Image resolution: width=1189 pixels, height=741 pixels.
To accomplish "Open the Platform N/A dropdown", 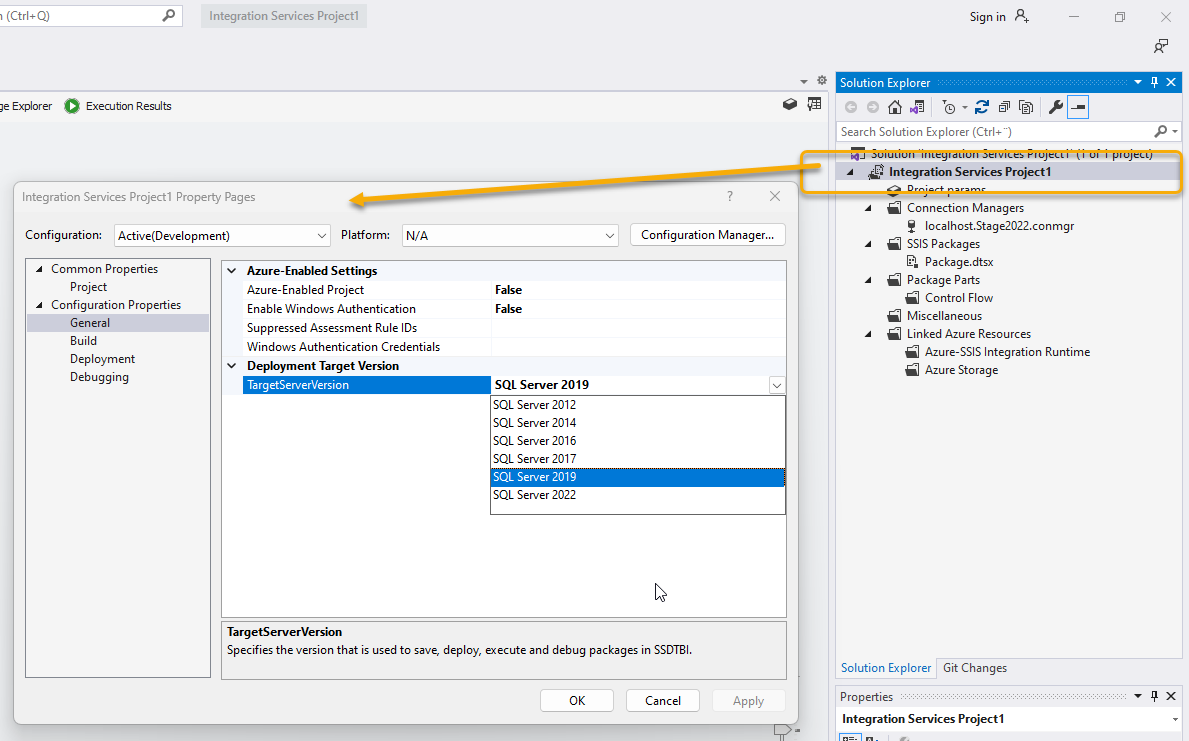I will [x=510, y=236].
